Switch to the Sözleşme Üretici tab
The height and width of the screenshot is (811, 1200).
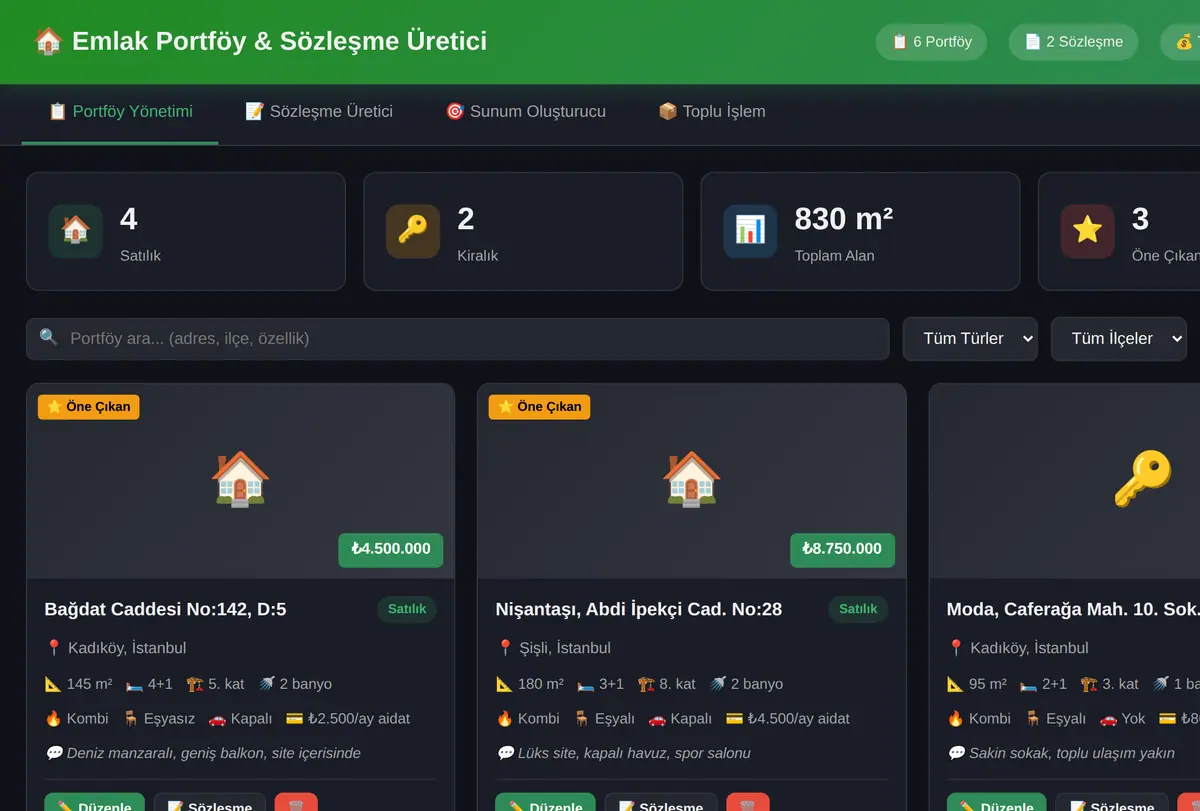click(319, 112)
